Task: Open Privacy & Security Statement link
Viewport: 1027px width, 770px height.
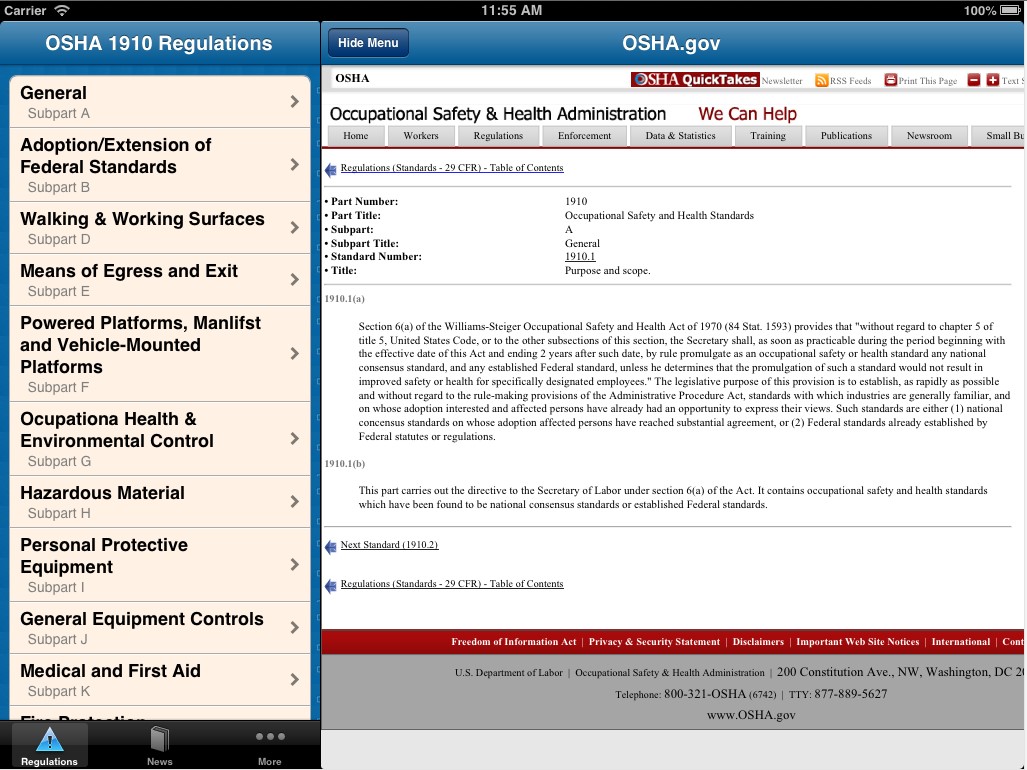Action: pyautogui.click(x=654, y=642)
